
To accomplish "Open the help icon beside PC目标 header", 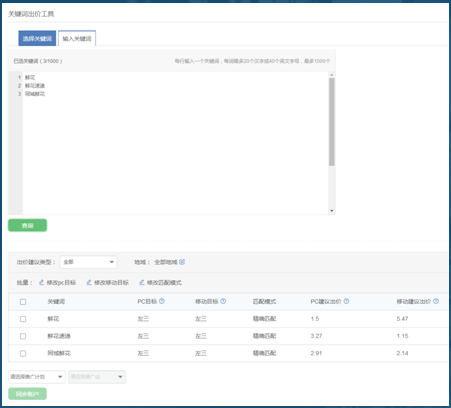I will (x=162, y=301).
